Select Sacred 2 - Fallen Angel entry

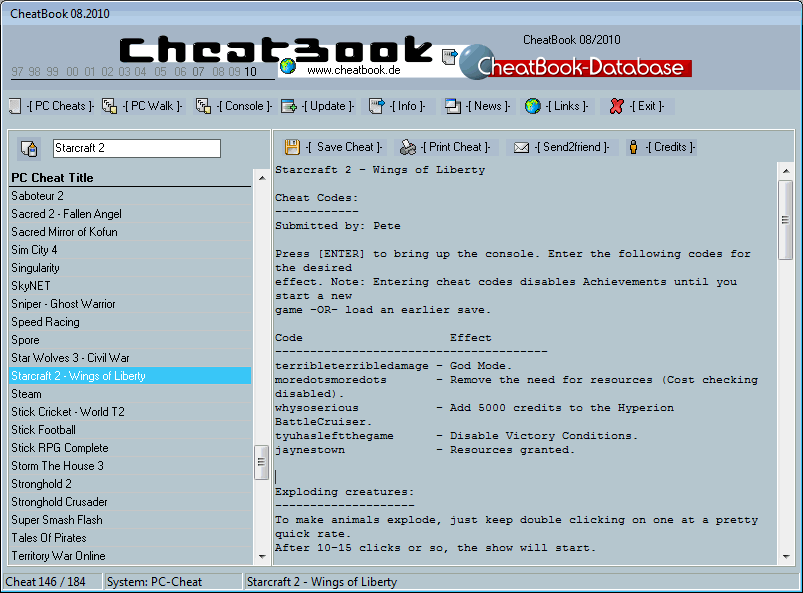[x=131, y=214]
